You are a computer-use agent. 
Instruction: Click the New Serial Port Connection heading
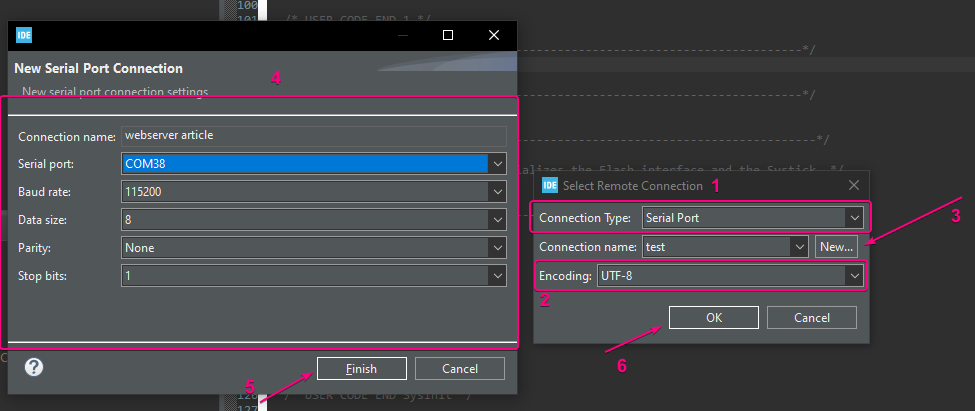click(98, 68)
